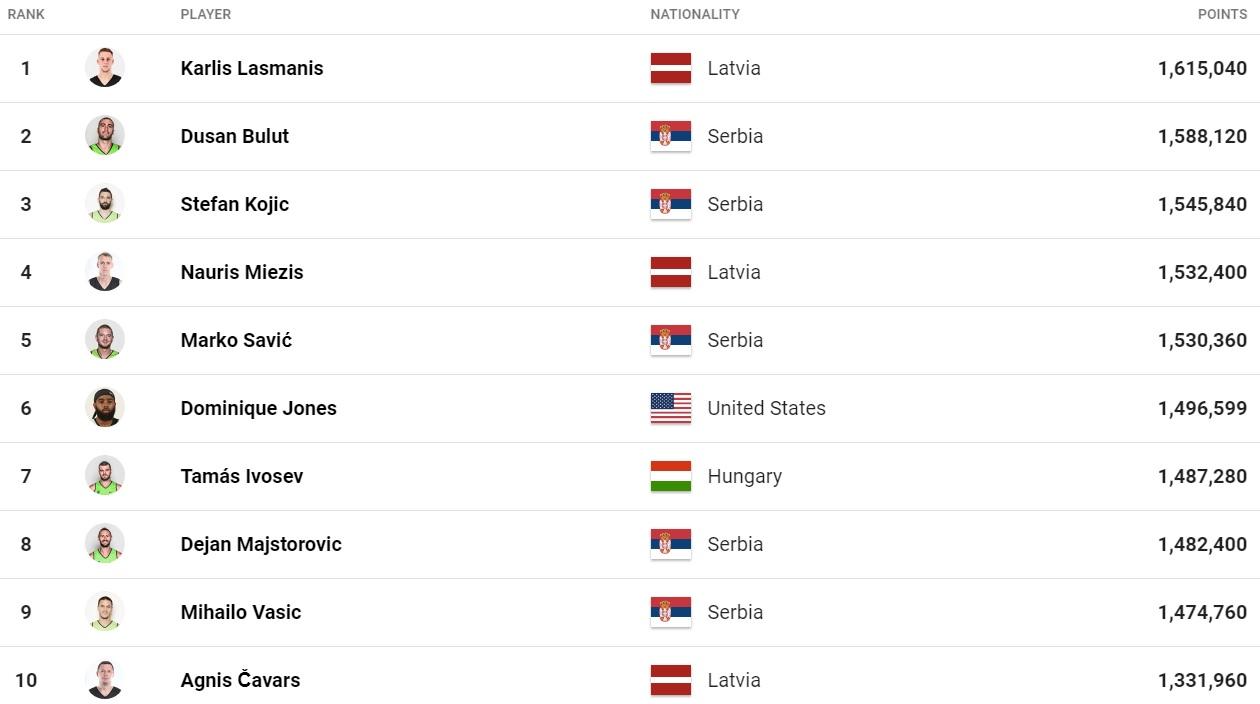Screen dimensions: 1260x704
Task: Click the United States flag icon
Action: 670,408
